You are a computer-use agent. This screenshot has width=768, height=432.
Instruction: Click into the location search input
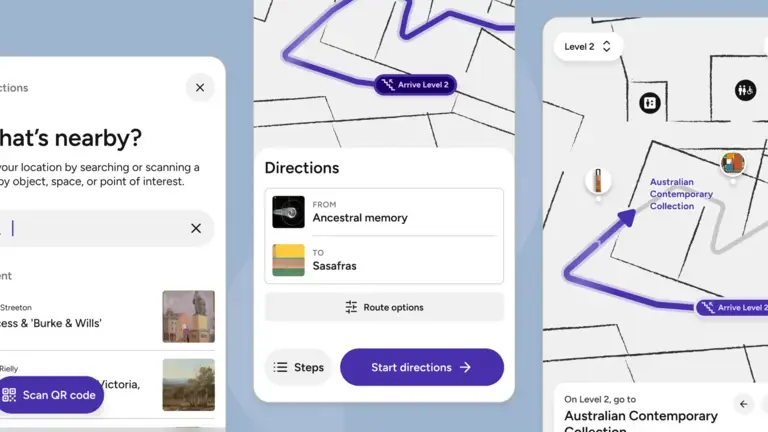pos(90,228)
